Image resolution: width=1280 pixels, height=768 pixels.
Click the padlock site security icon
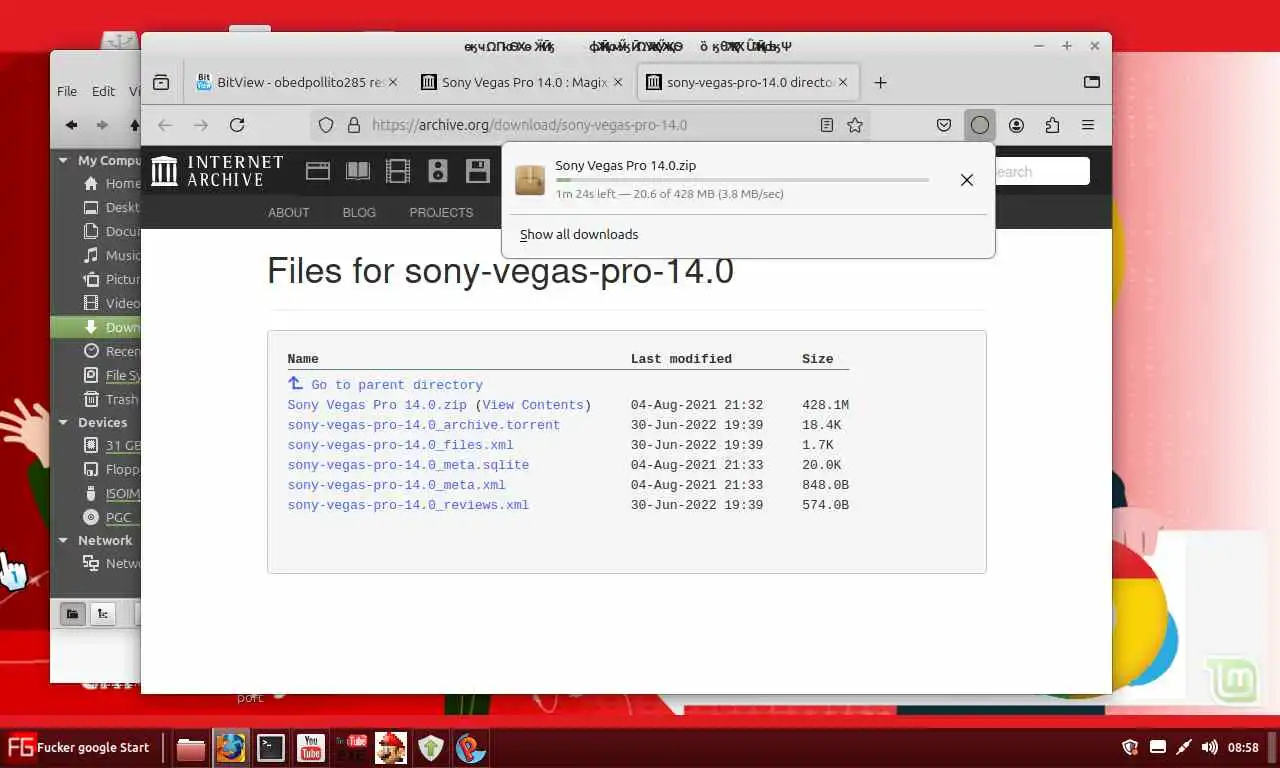coord(353,125)
